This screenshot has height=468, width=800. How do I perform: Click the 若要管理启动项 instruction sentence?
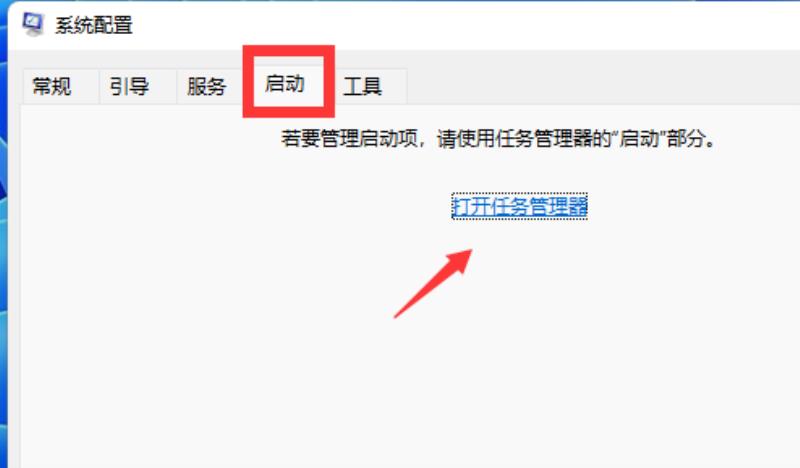(x=498, y=138)
